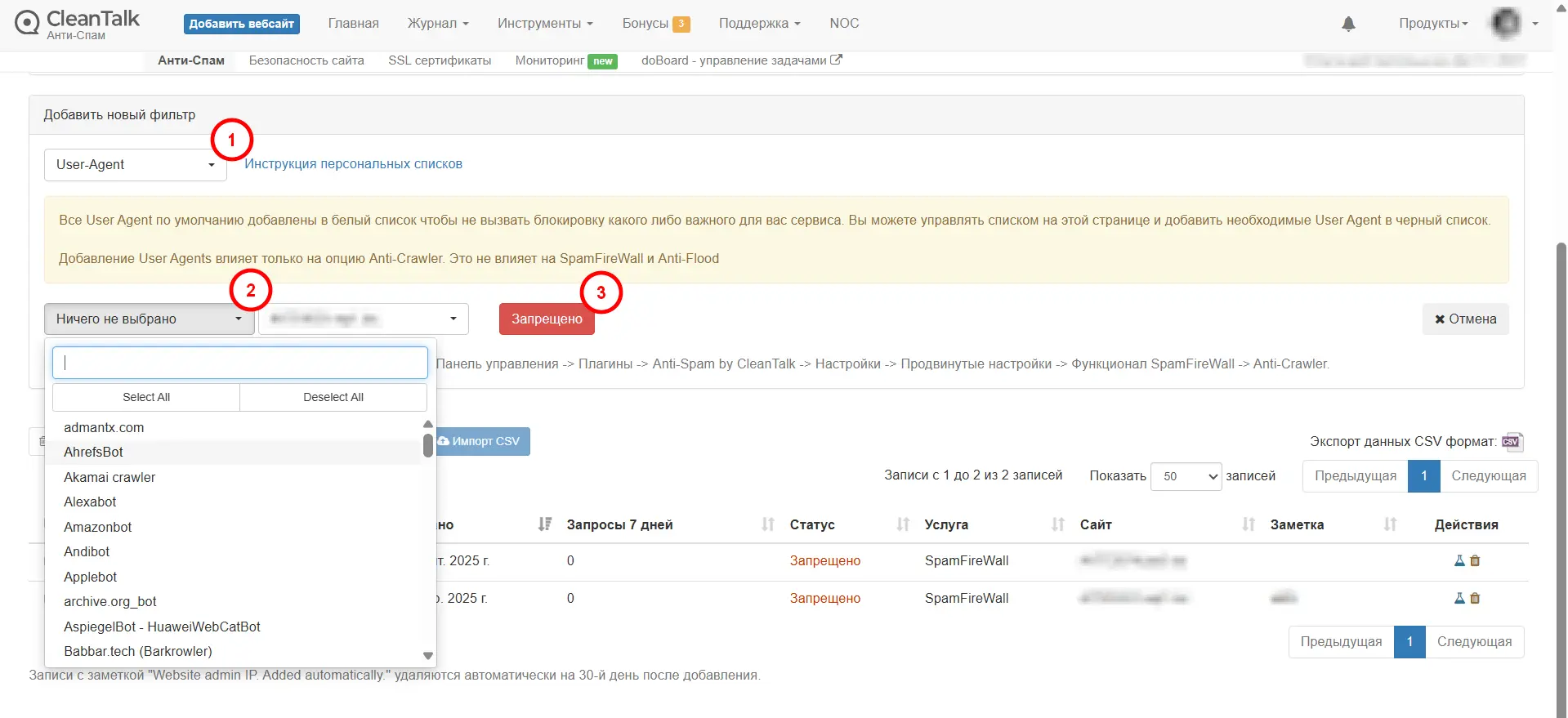Sort by the Услуга column

click(x=1057, y=524)
